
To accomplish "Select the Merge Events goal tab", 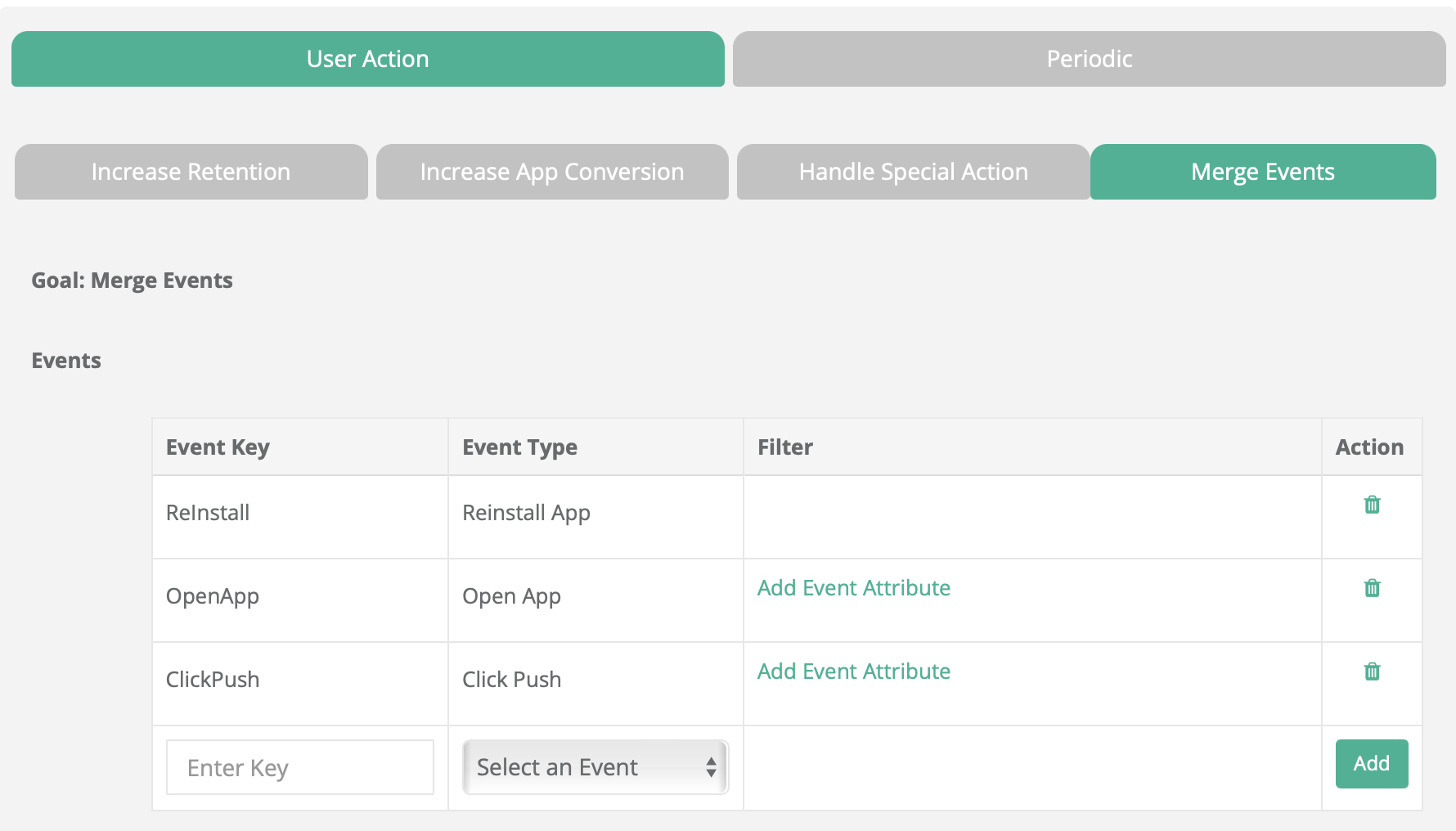I will [1262, 172].
